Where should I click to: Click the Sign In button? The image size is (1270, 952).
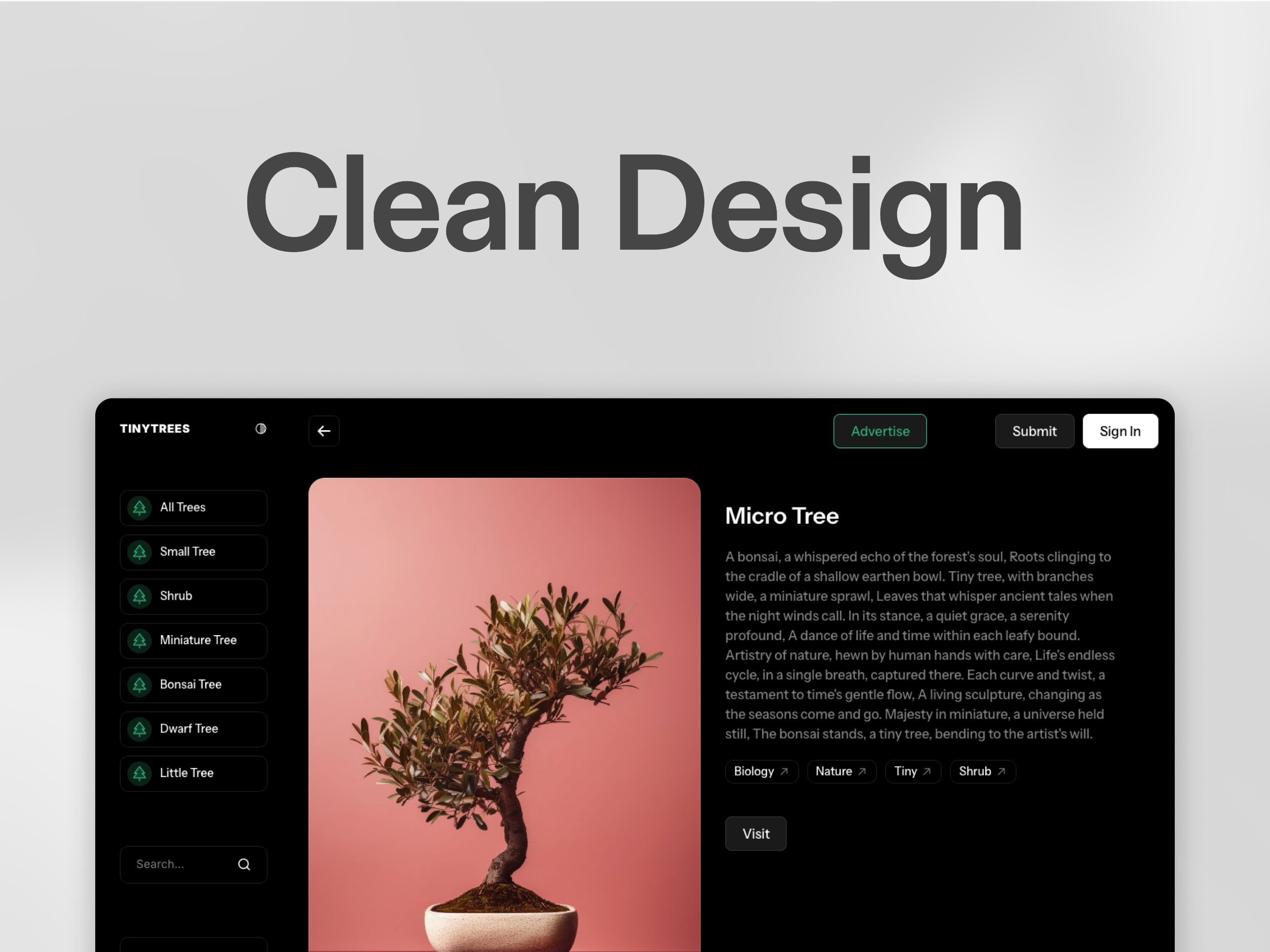[1120, 431]
